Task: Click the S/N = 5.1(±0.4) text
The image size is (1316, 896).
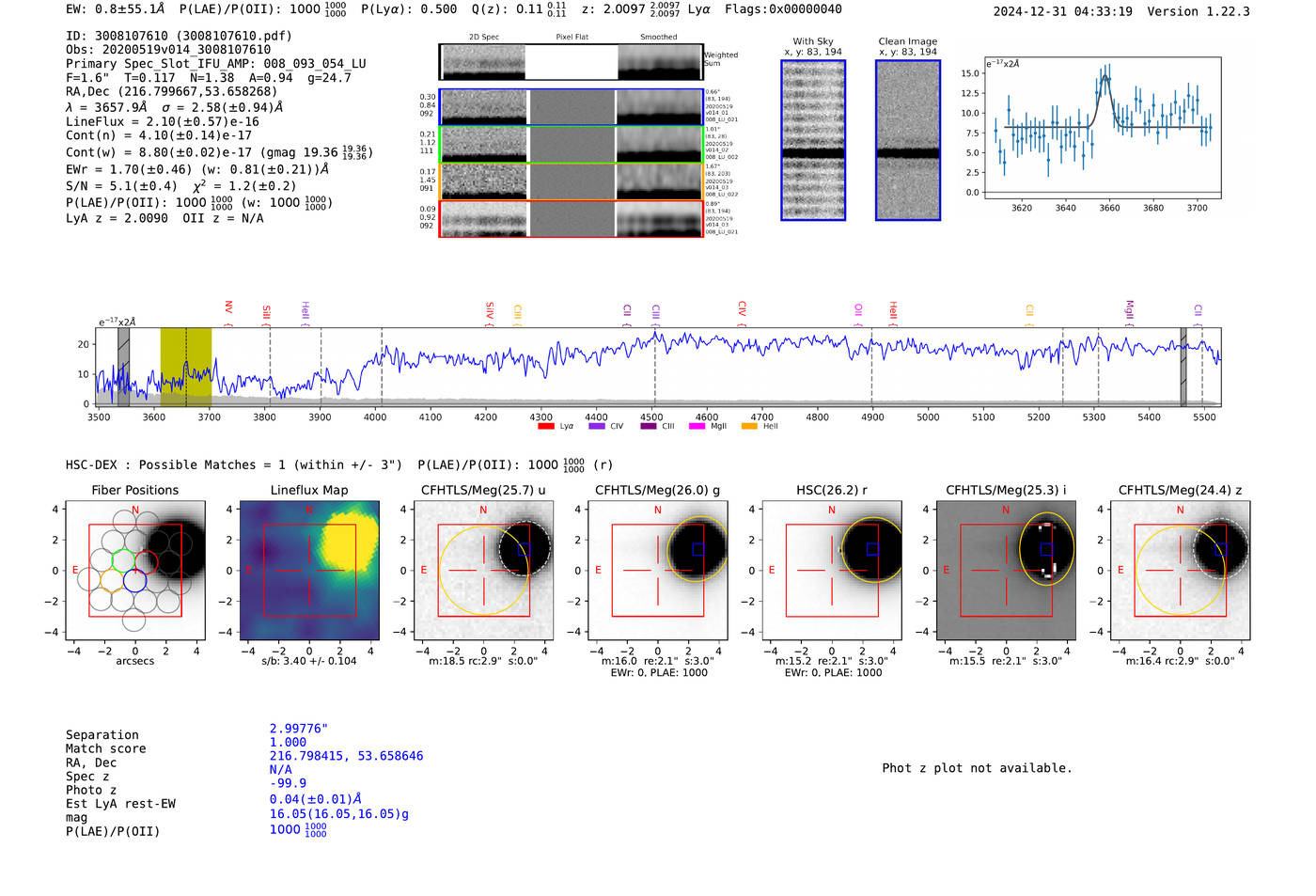Action: click(x=121, y=186)
